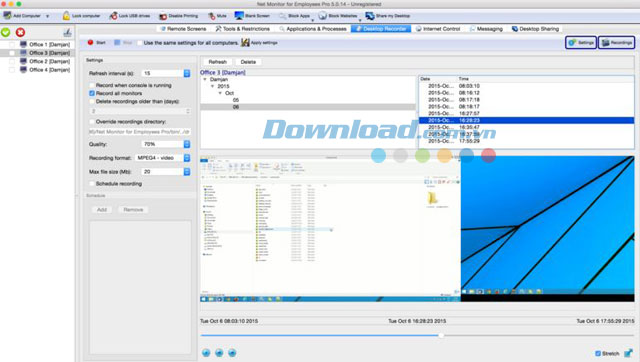Click the green checkmark select-all icon

point(6,32)
